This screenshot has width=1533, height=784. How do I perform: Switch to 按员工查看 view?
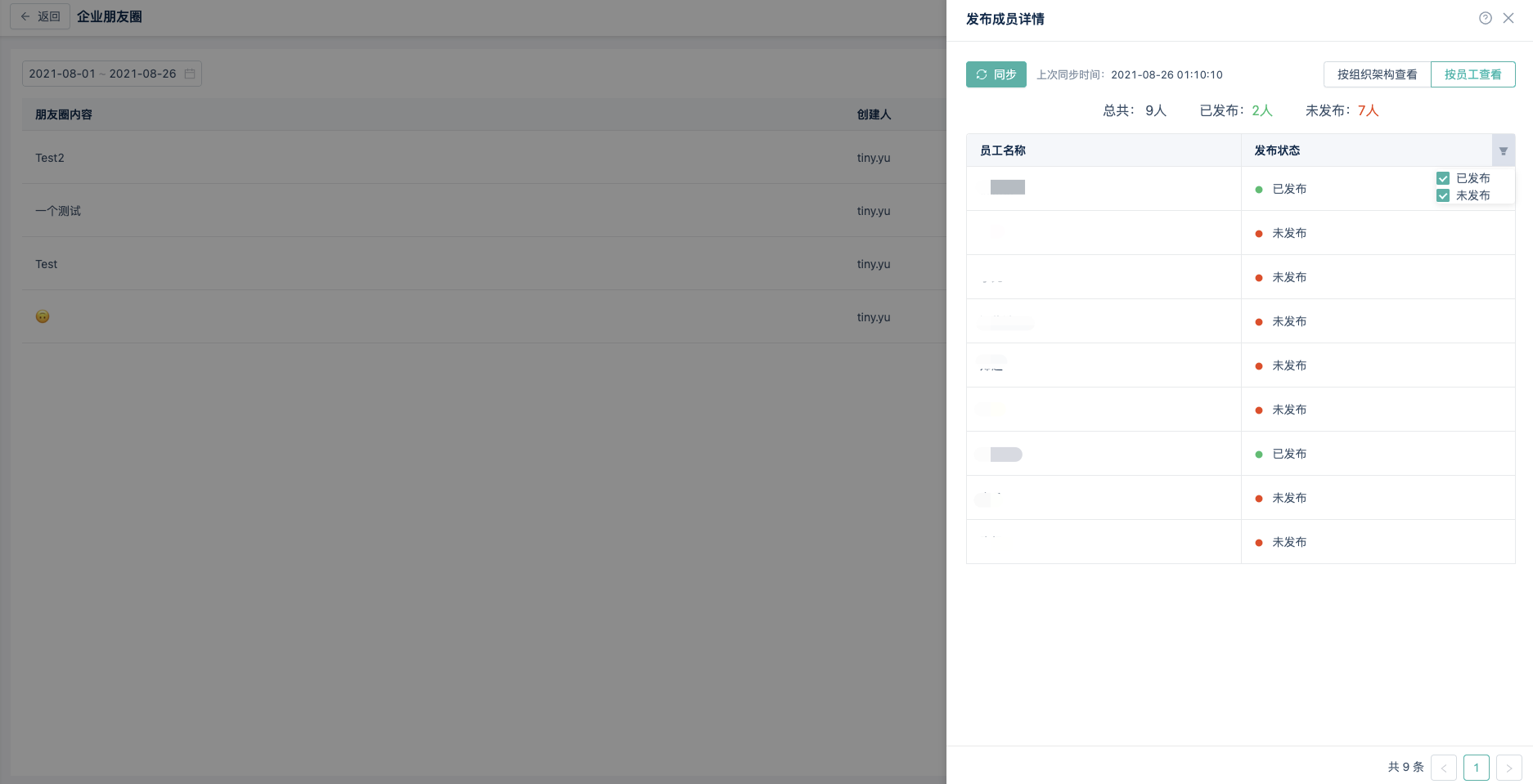point(1472,74)
